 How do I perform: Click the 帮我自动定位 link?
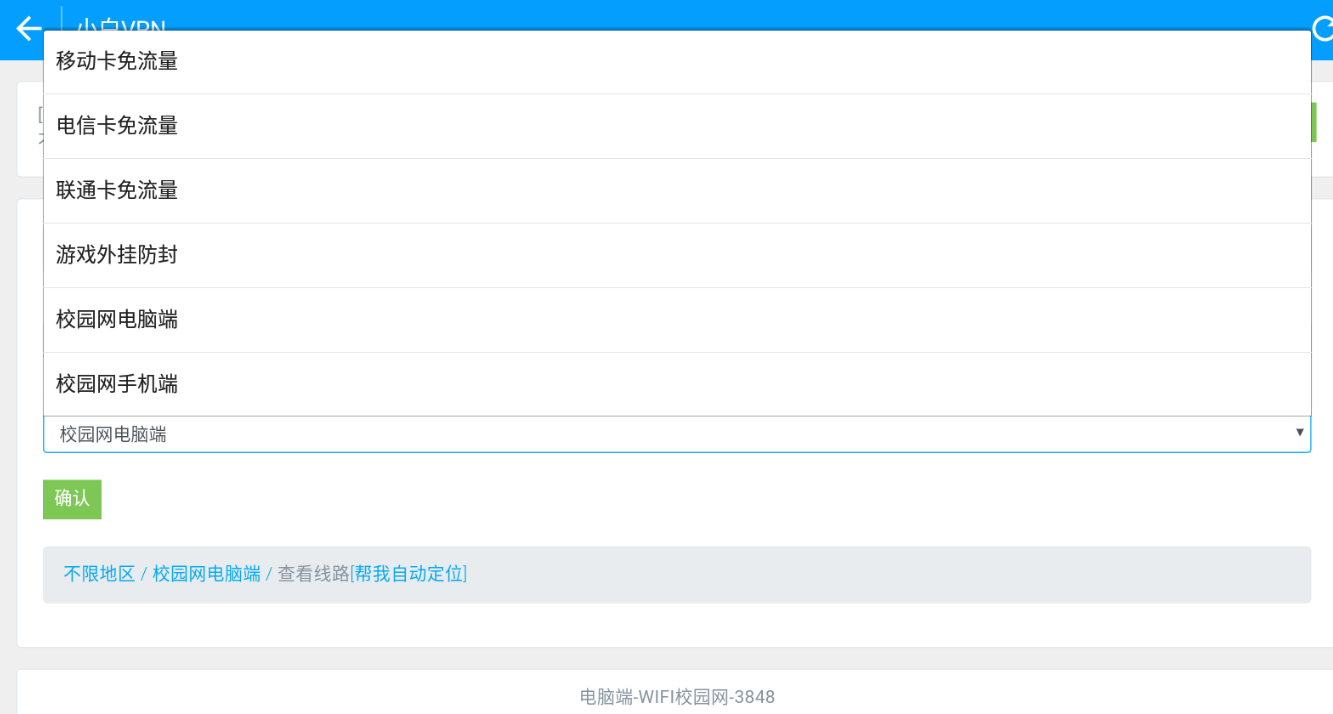tap(410, 574)
